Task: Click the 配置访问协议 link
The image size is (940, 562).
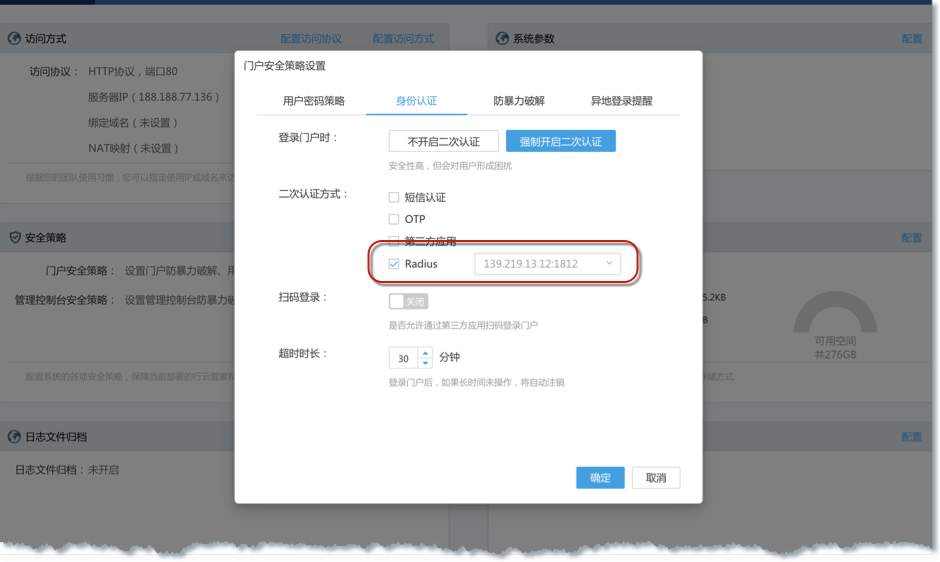Action: click(311, 39)
